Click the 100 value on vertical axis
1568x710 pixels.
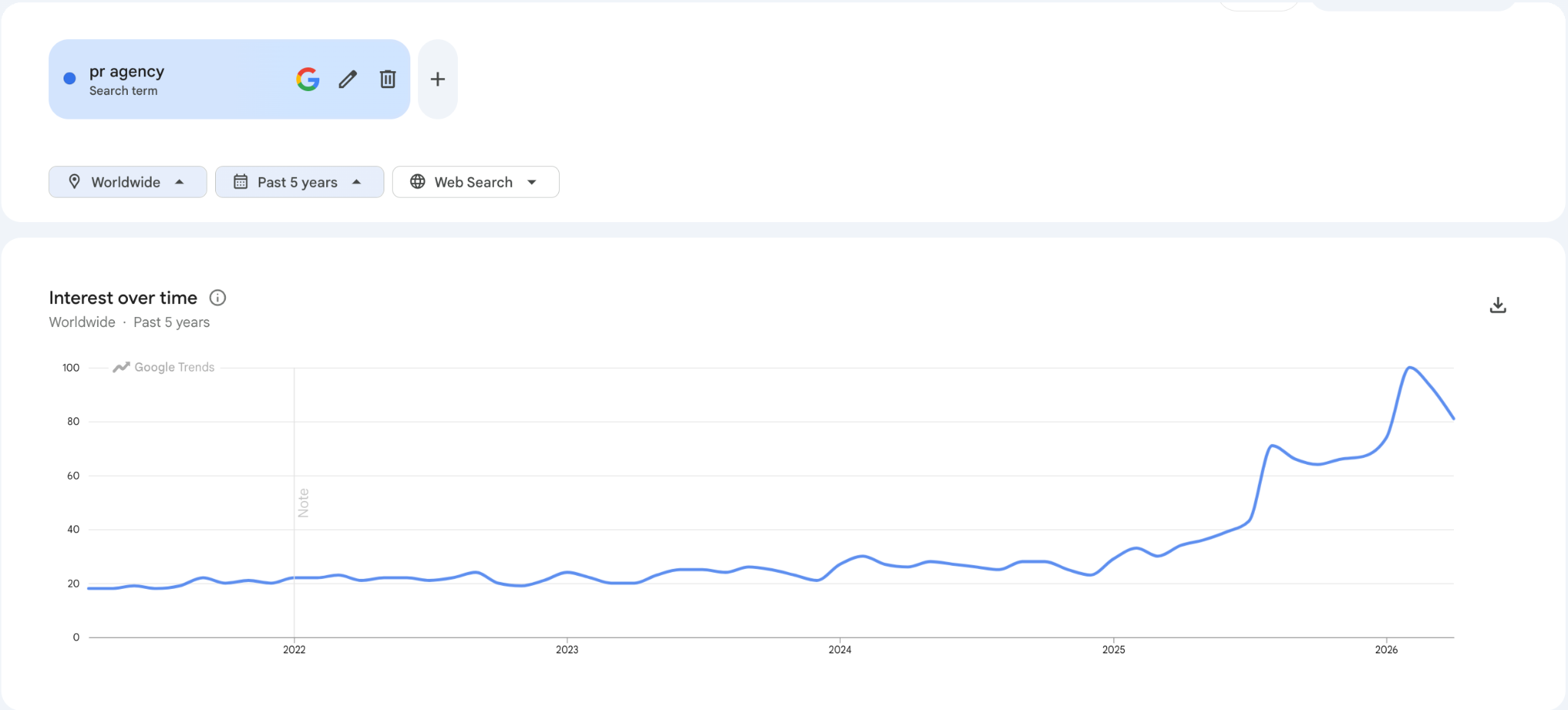click(70, 367)
